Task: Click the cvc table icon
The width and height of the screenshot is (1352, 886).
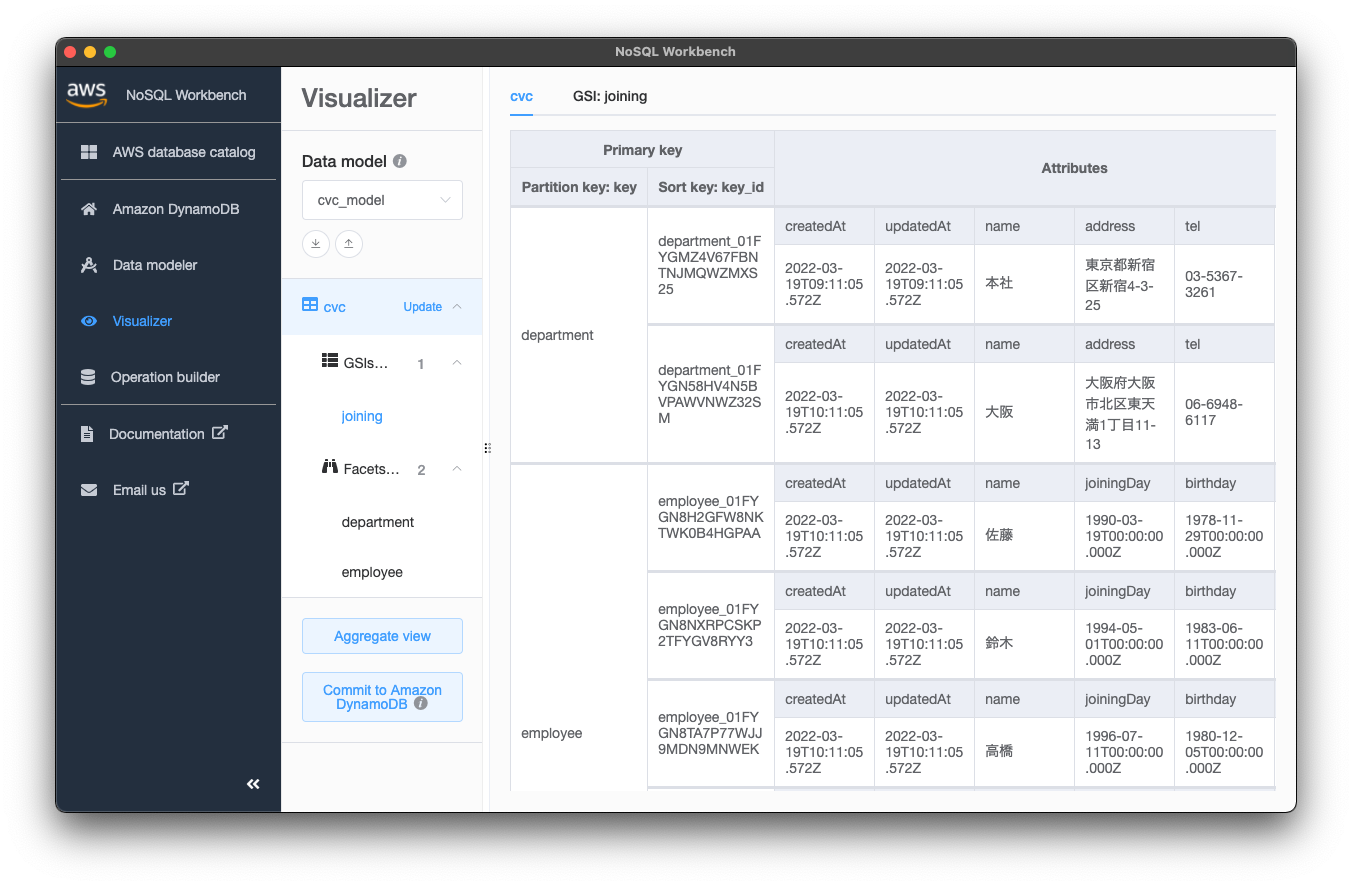Action: pos(310,305)
